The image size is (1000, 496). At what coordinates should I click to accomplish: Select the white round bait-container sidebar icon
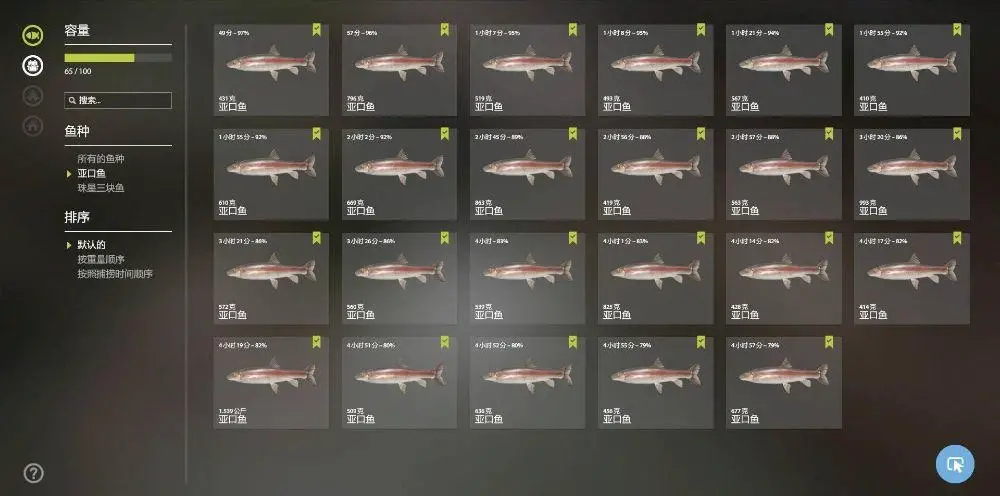(33, 65)
